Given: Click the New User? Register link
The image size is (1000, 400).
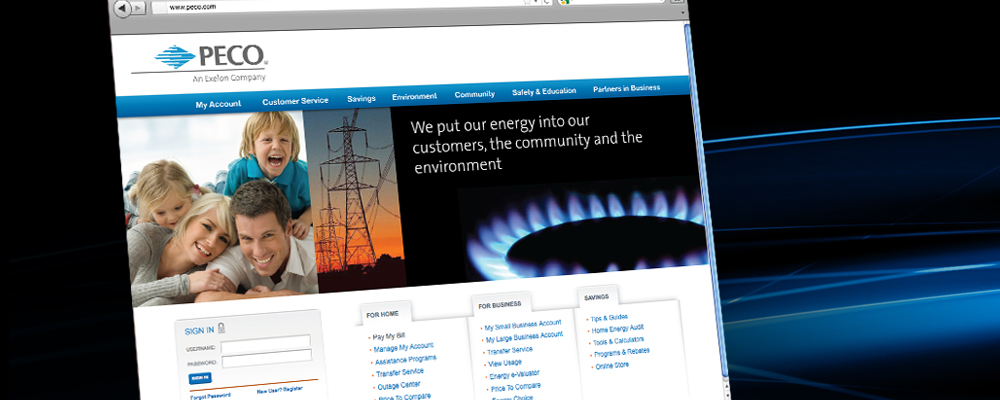Looking at the screenshot, I should (279, 390).
